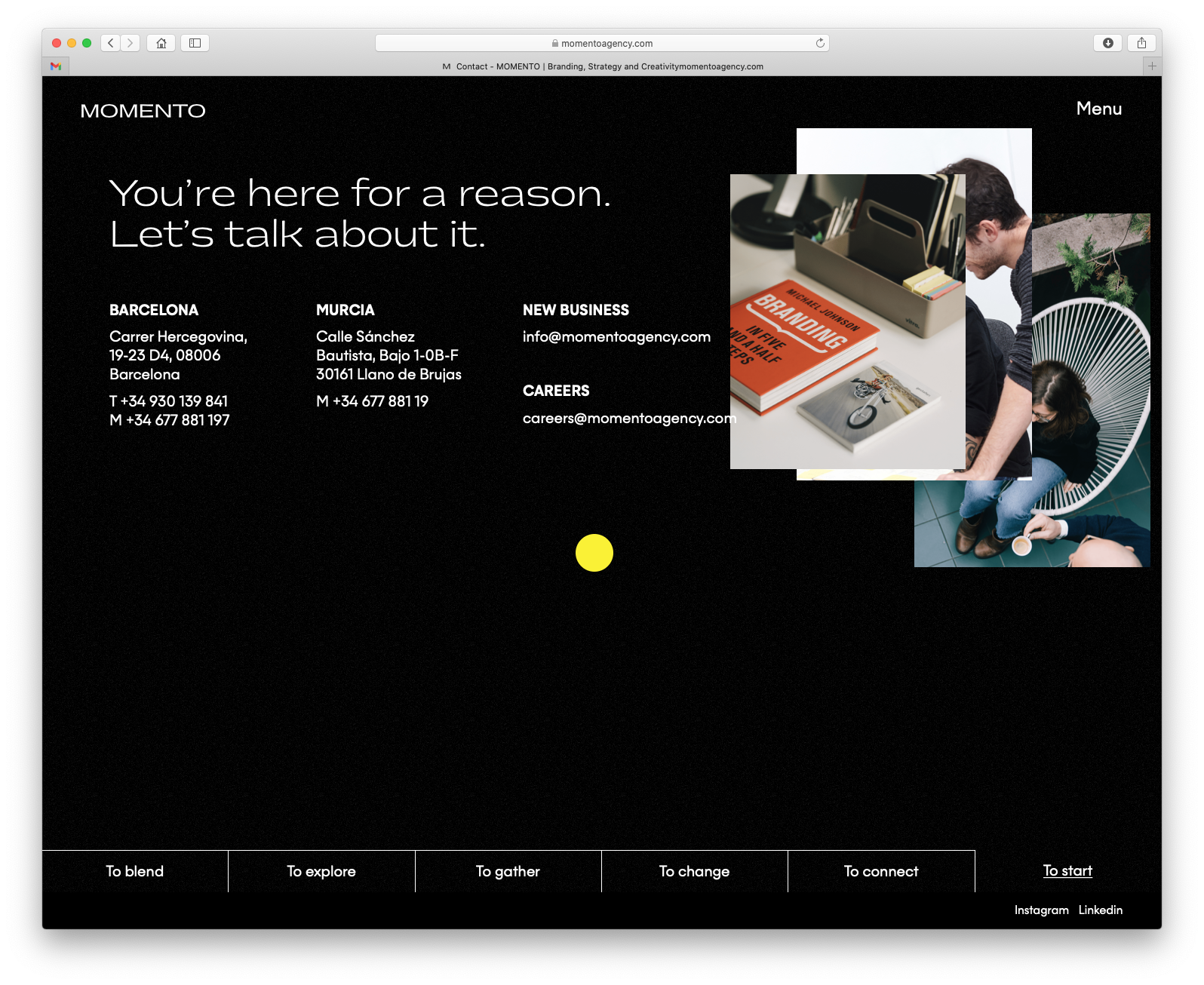Toggle the Safari sidebar icon
Image resolution: width=1204 pixels, height=985 pixels.
pyautogui.click(x=195, y=43)
